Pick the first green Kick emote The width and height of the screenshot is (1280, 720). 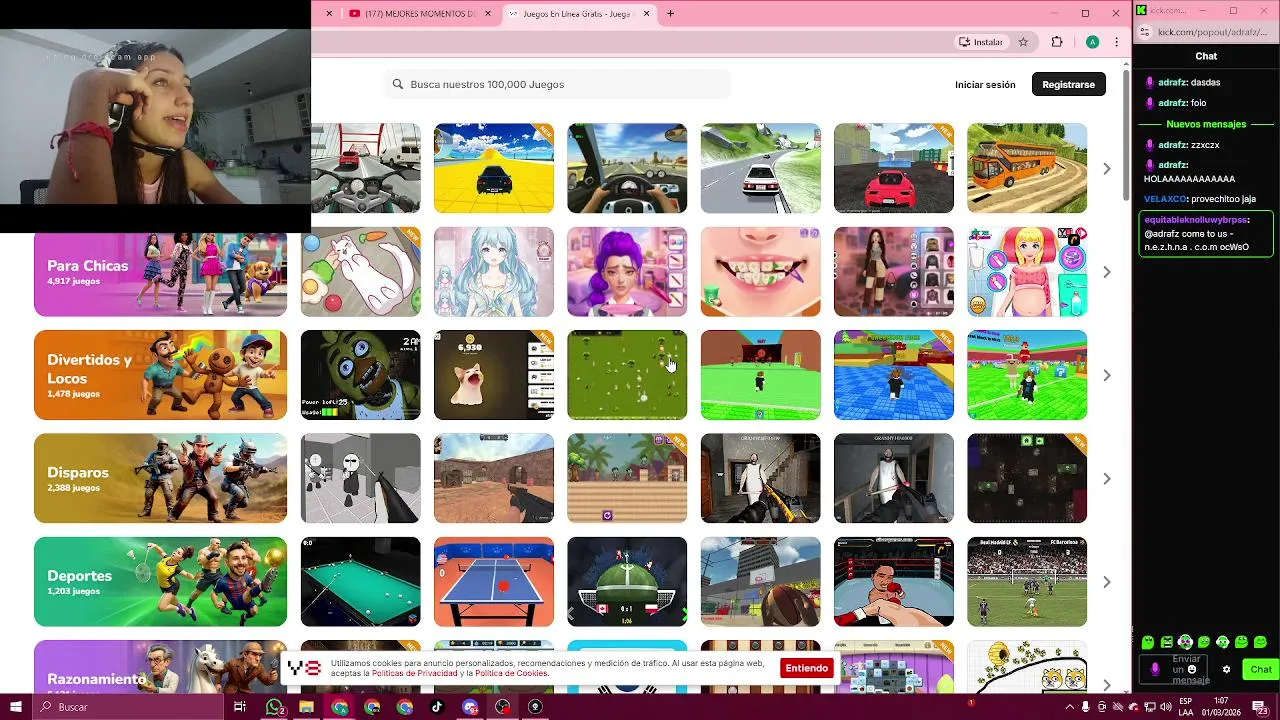[x=1147, y=642]
